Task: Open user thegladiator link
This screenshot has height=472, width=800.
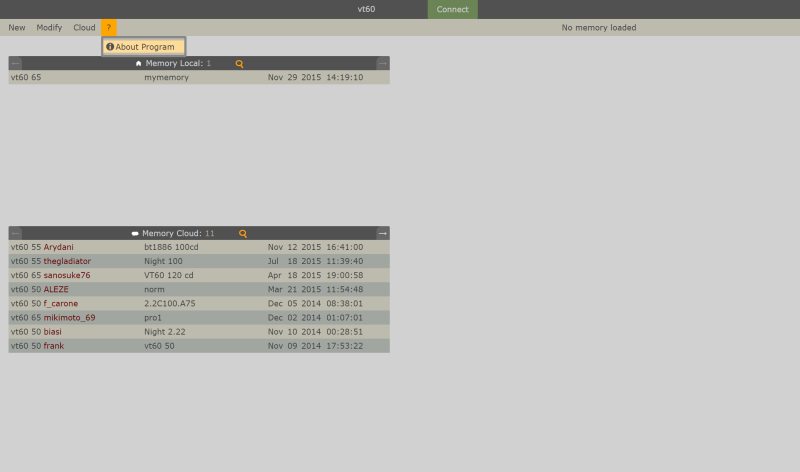Action: click(67, 261)
